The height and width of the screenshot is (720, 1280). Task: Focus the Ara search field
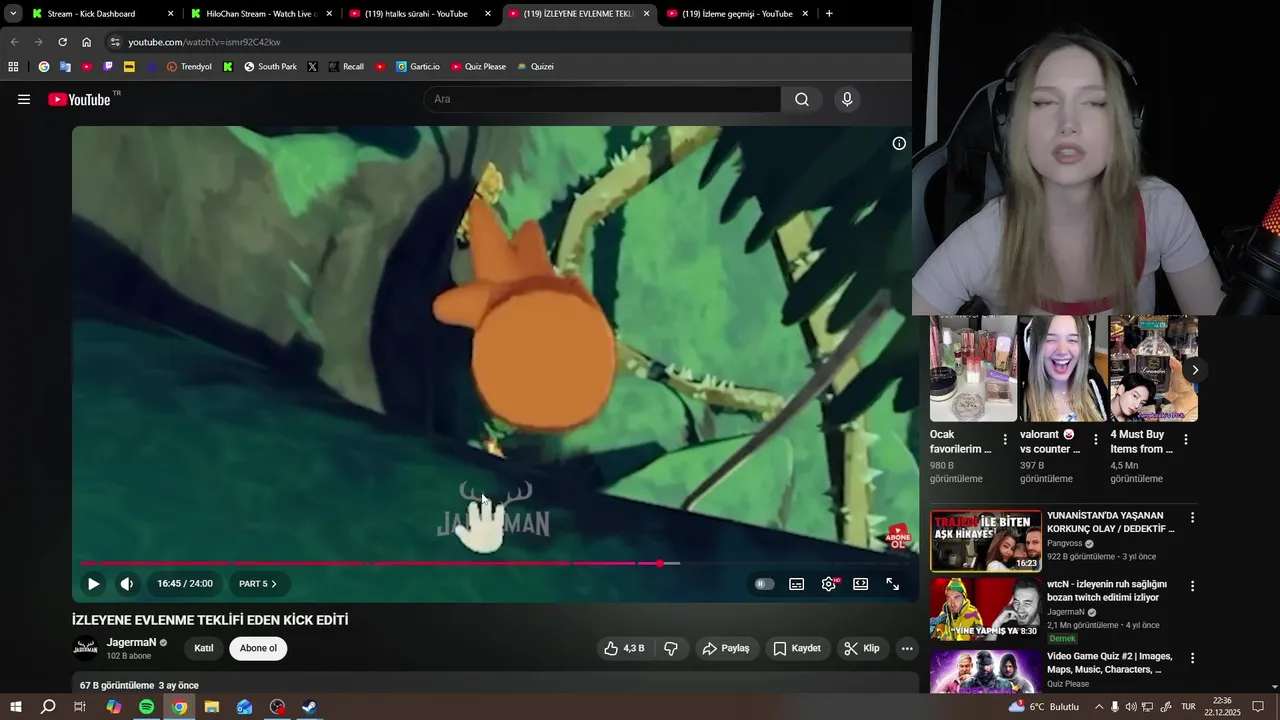pyautogui.click(x=602, y=99)
